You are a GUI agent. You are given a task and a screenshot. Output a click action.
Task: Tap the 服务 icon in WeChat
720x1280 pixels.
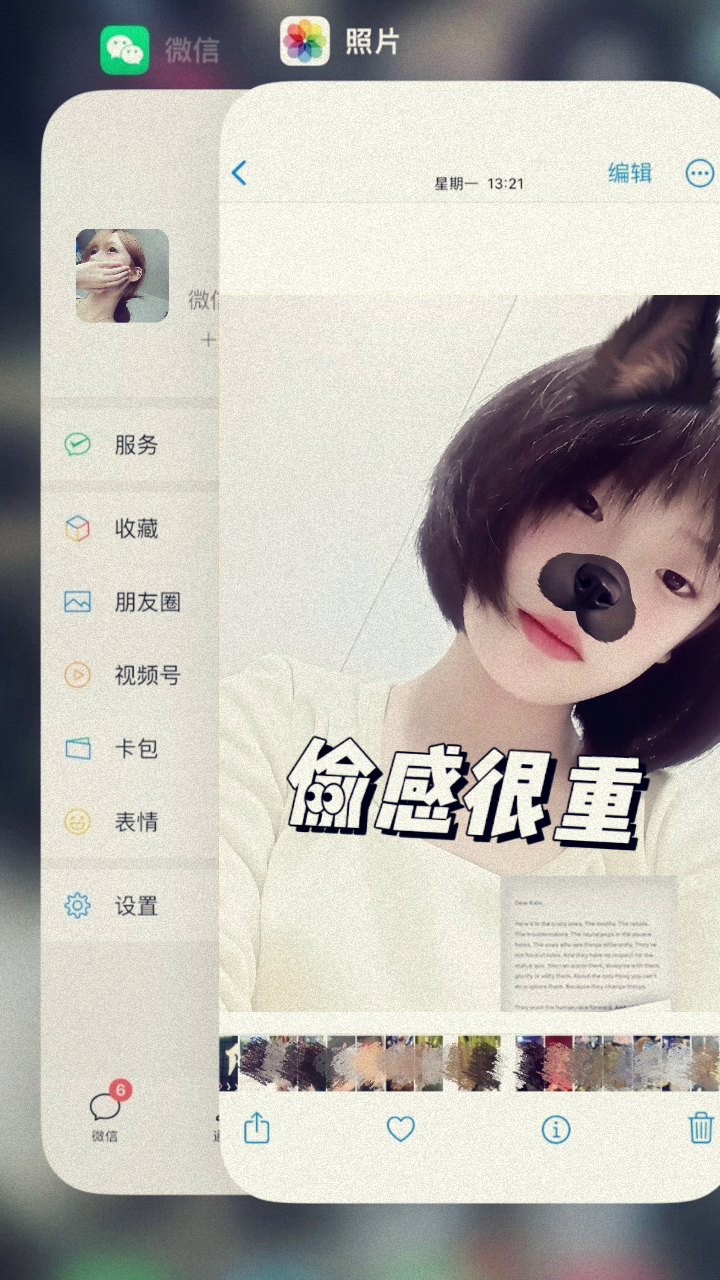(x=77, y=445)
